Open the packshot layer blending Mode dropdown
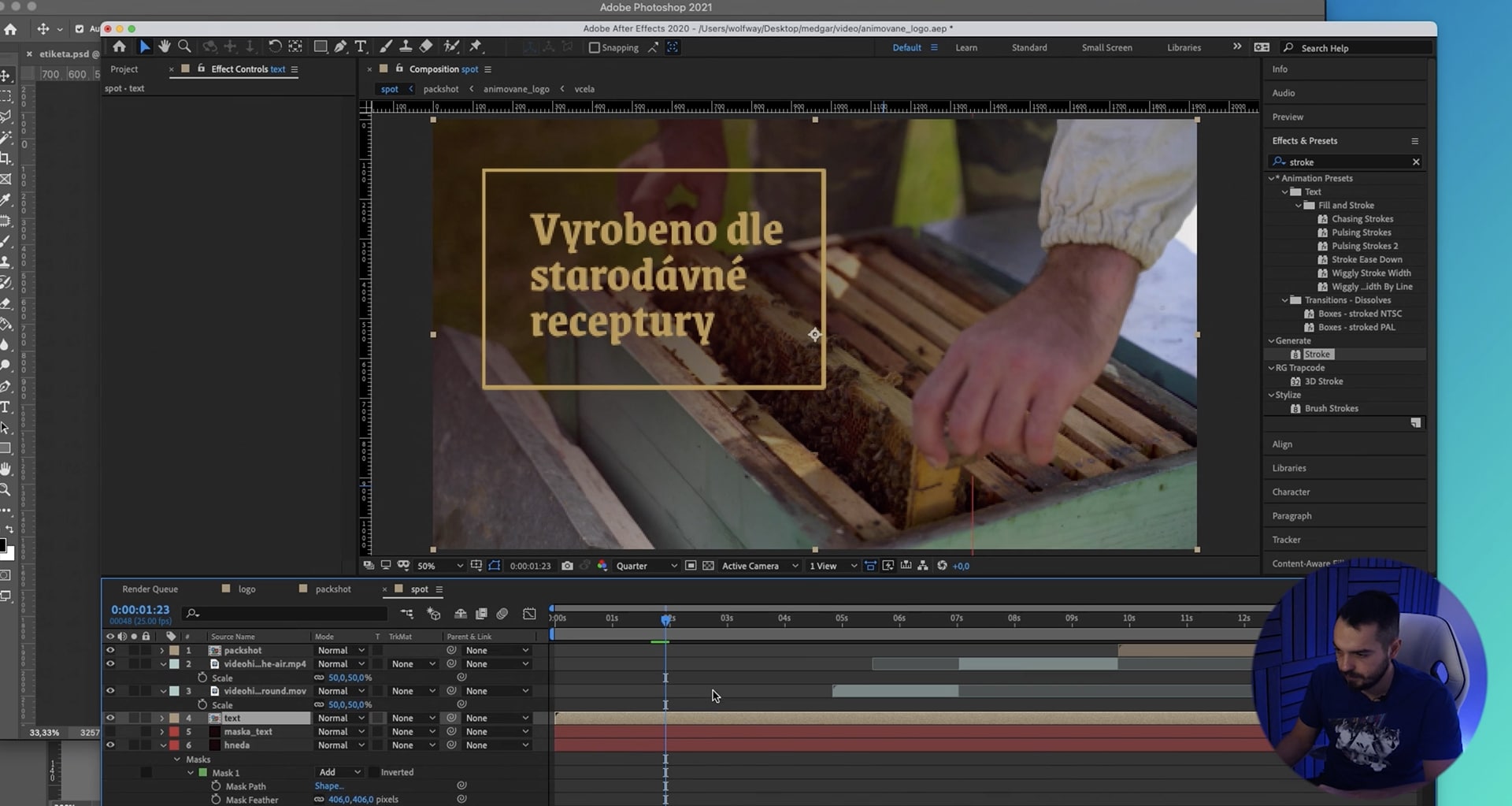Viewport: 1512px width, 806px height. (341, 651)
